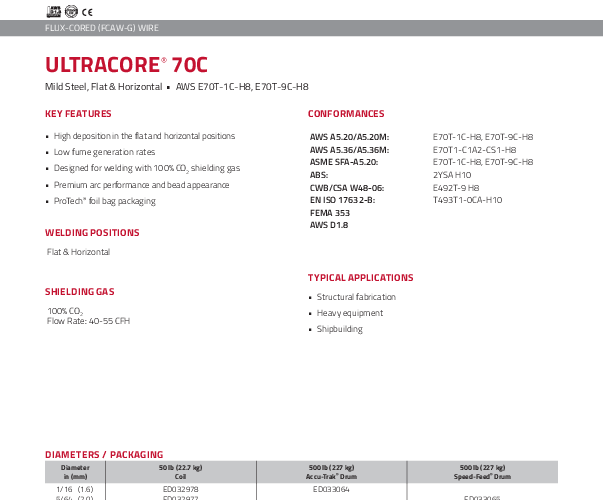The width and height of the screenshot is (603, 500).
Task: Click the 'FLUX-CORED (FCAW-G) WIRE' banner text
Action: 102,28
